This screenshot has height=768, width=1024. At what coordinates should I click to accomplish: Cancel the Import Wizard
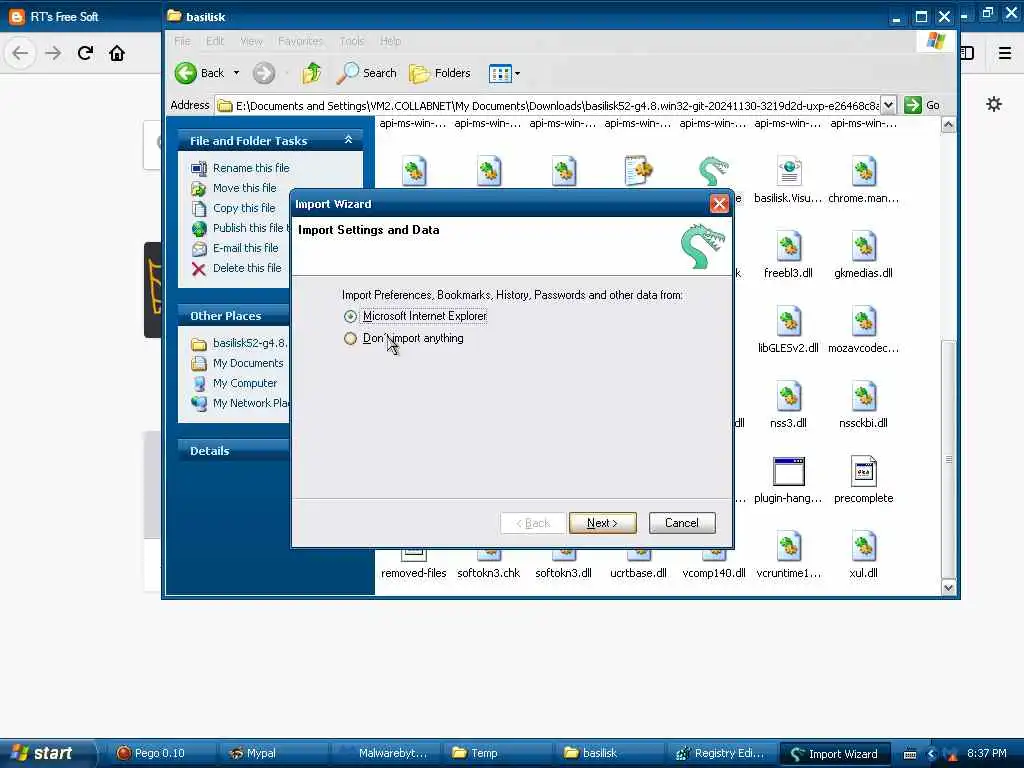(x=682, y=523)
